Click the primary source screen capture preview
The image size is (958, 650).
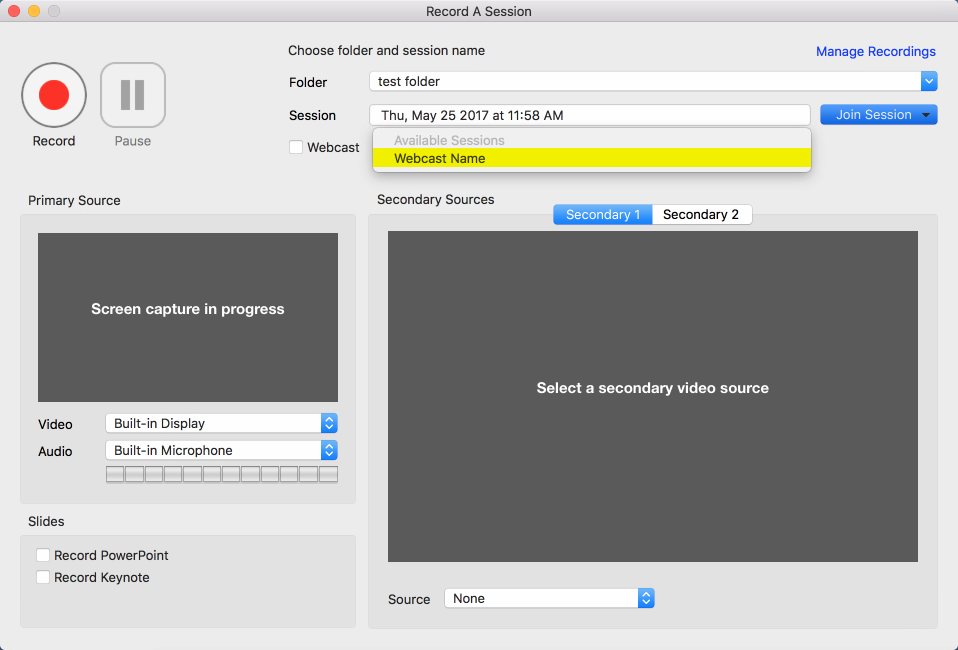[x=188, y=317]
